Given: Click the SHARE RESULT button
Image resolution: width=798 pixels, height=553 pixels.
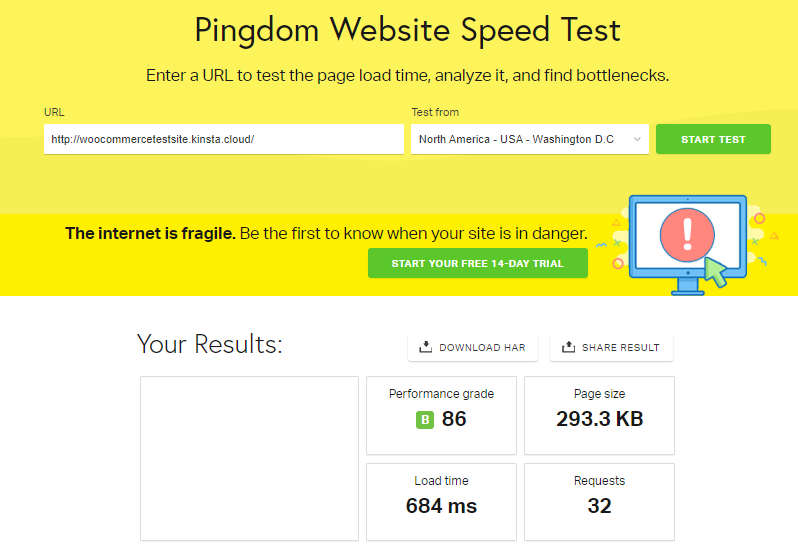Looking at the screenshot, I should pos(611,347).
